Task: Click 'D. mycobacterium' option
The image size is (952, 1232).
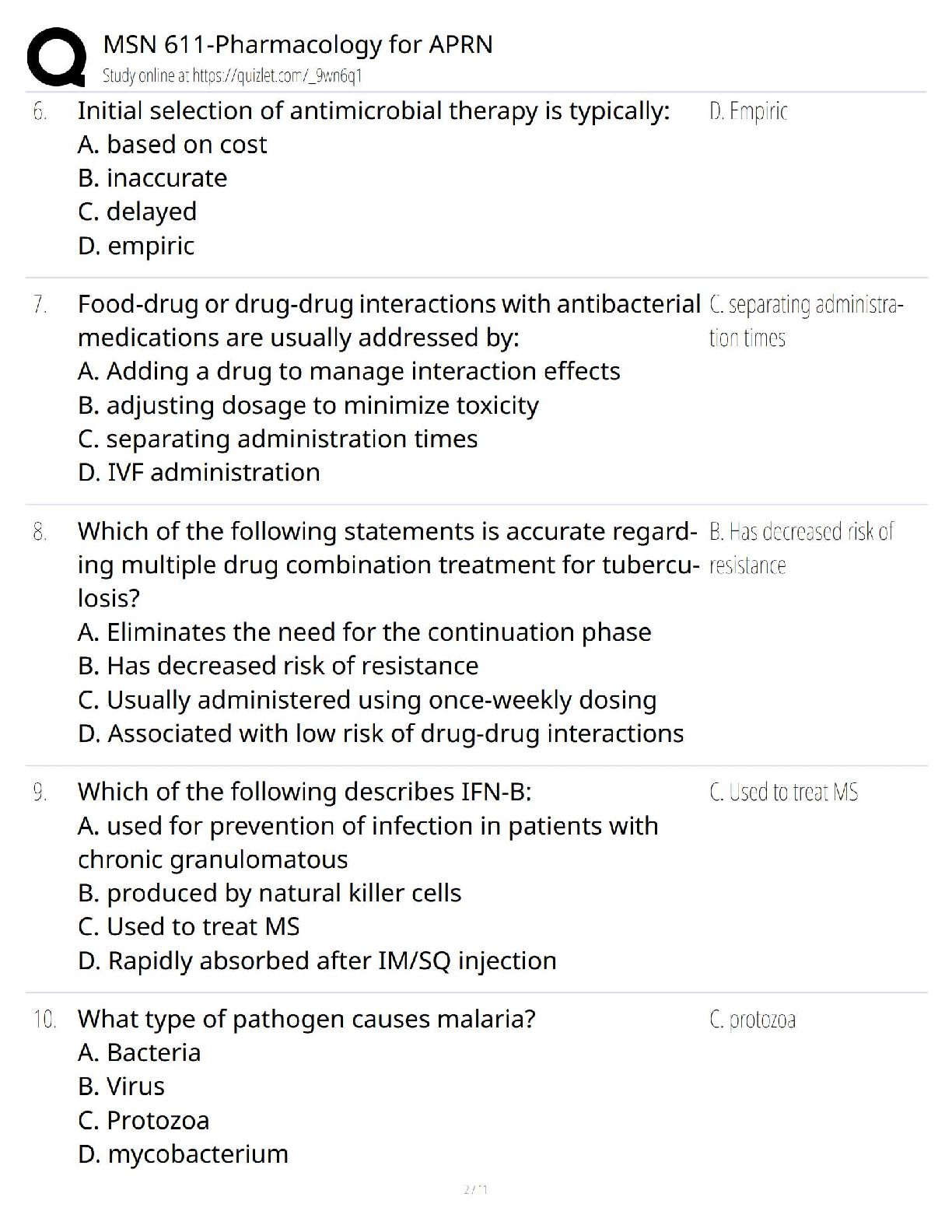Action: [x=183, y=1154]
